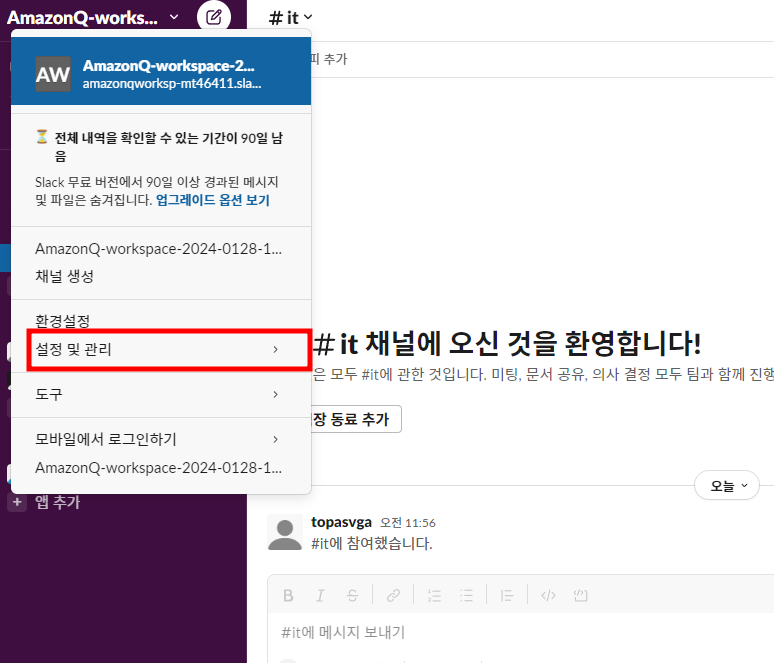Click the code block icon
774x663 pixels.
tap(580, 595)
